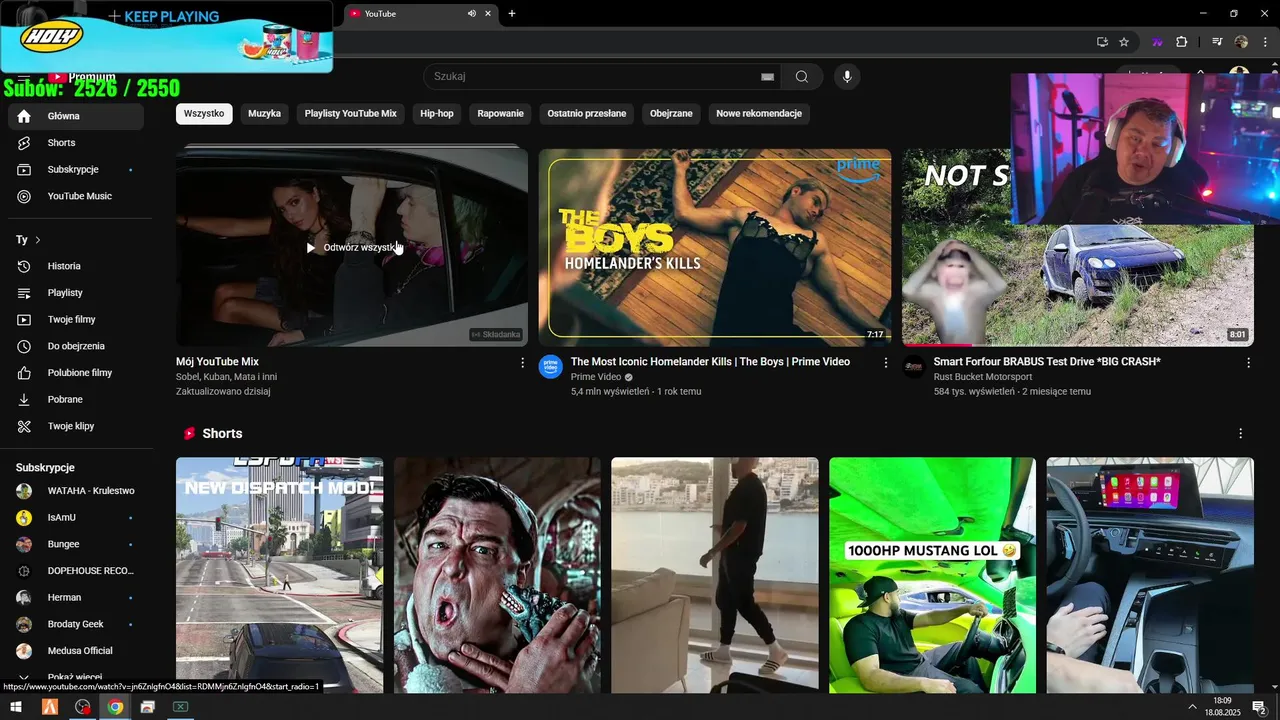Open the Homelander's Kills video thumbnail
The width and height of the screenshot is (1280, 720).
(715, 248)
